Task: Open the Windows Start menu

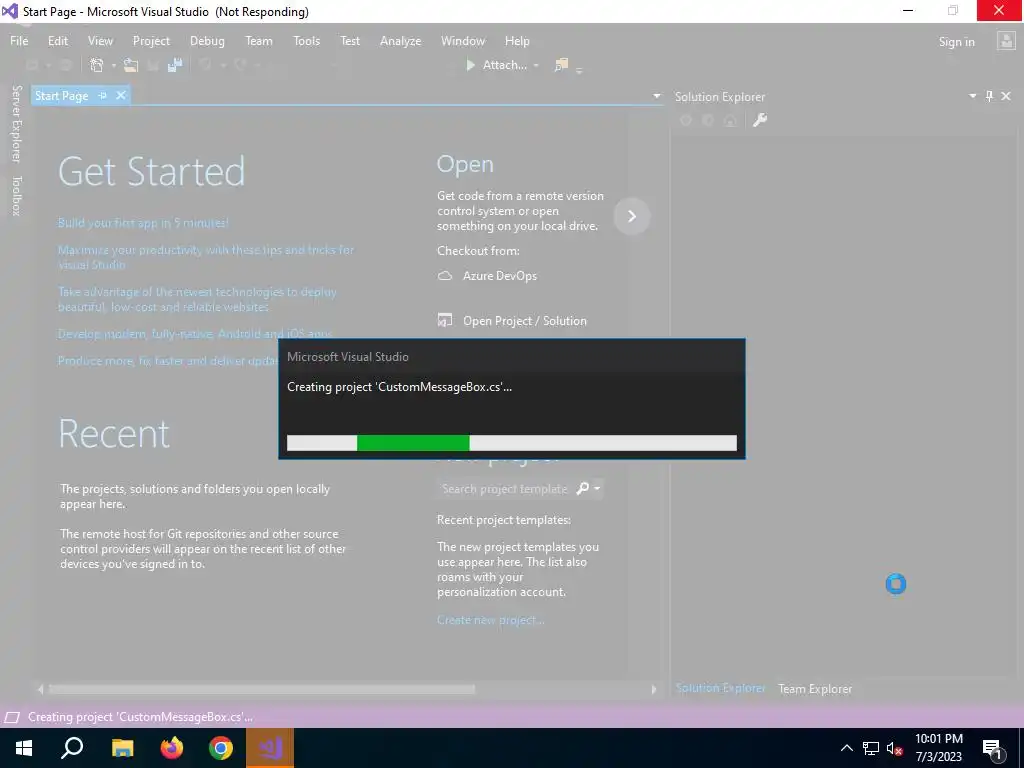Action: pos(24,748)
